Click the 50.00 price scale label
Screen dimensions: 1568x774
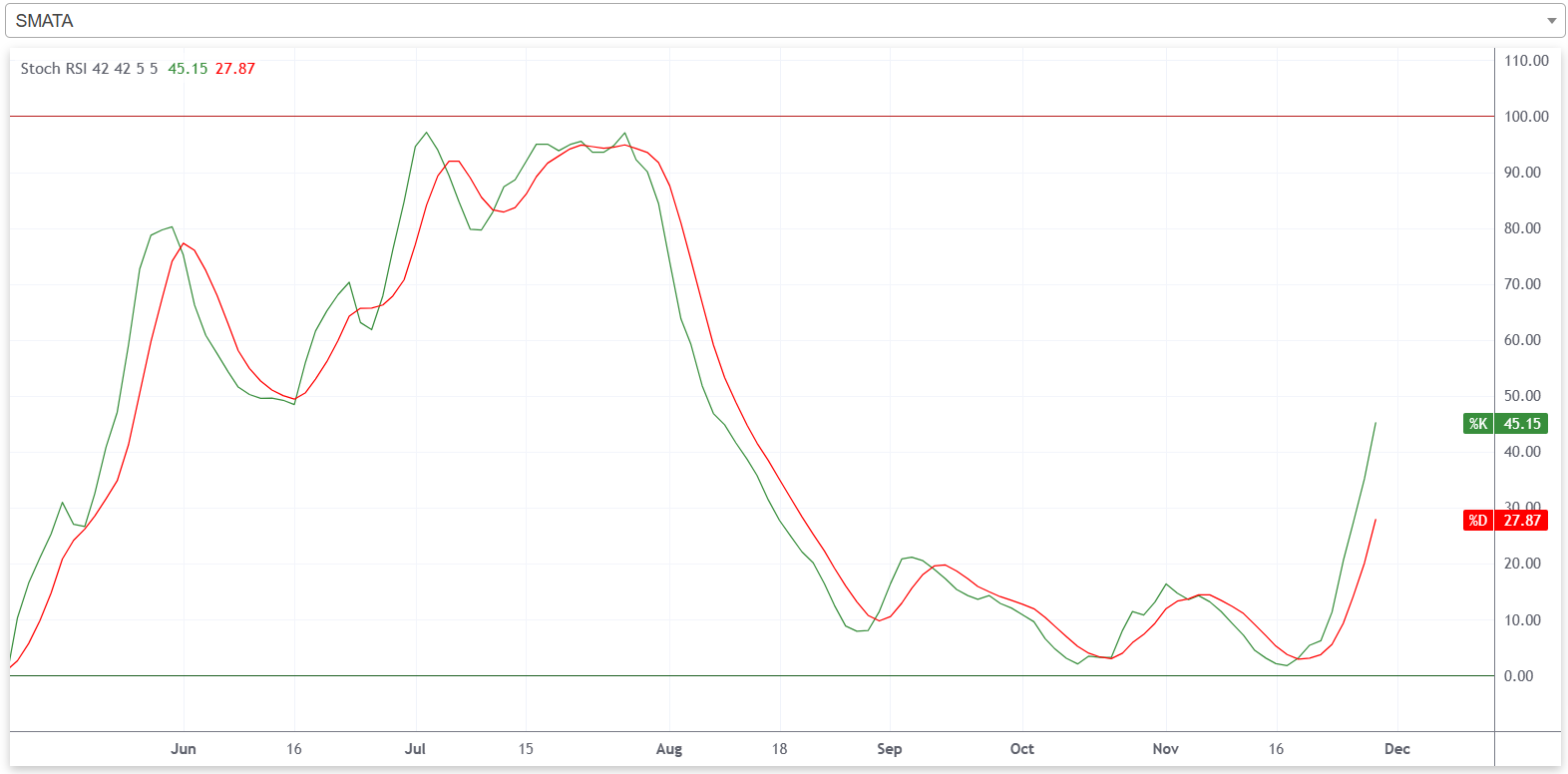point(1522,396)
